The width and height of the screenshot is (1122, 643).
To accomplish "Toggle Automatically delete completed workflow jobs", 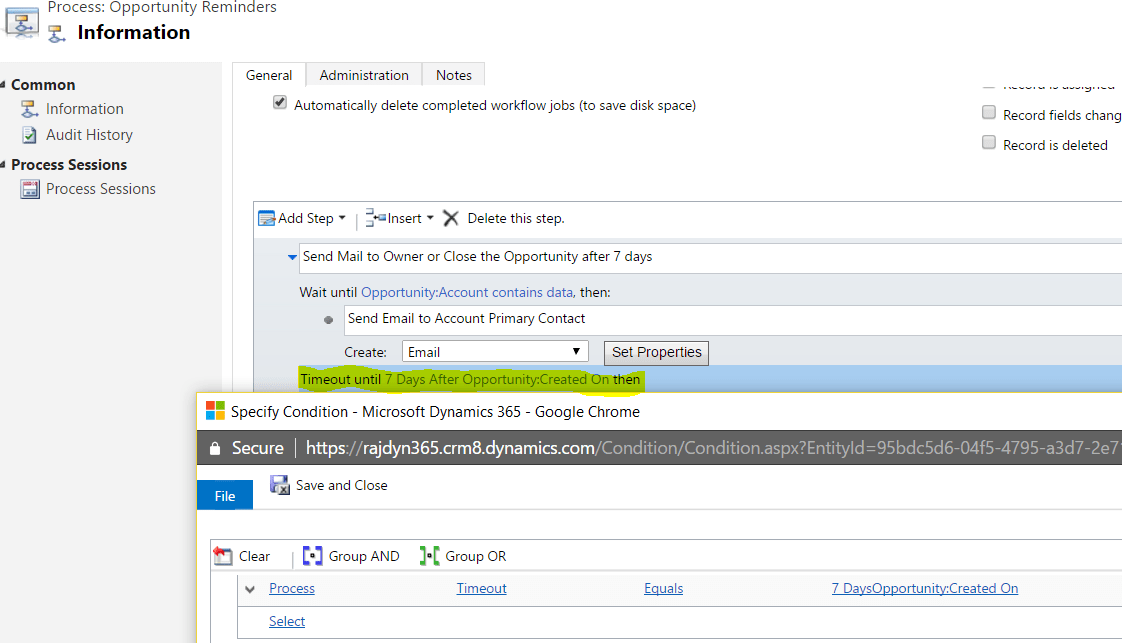I will [x=280, y=103].
